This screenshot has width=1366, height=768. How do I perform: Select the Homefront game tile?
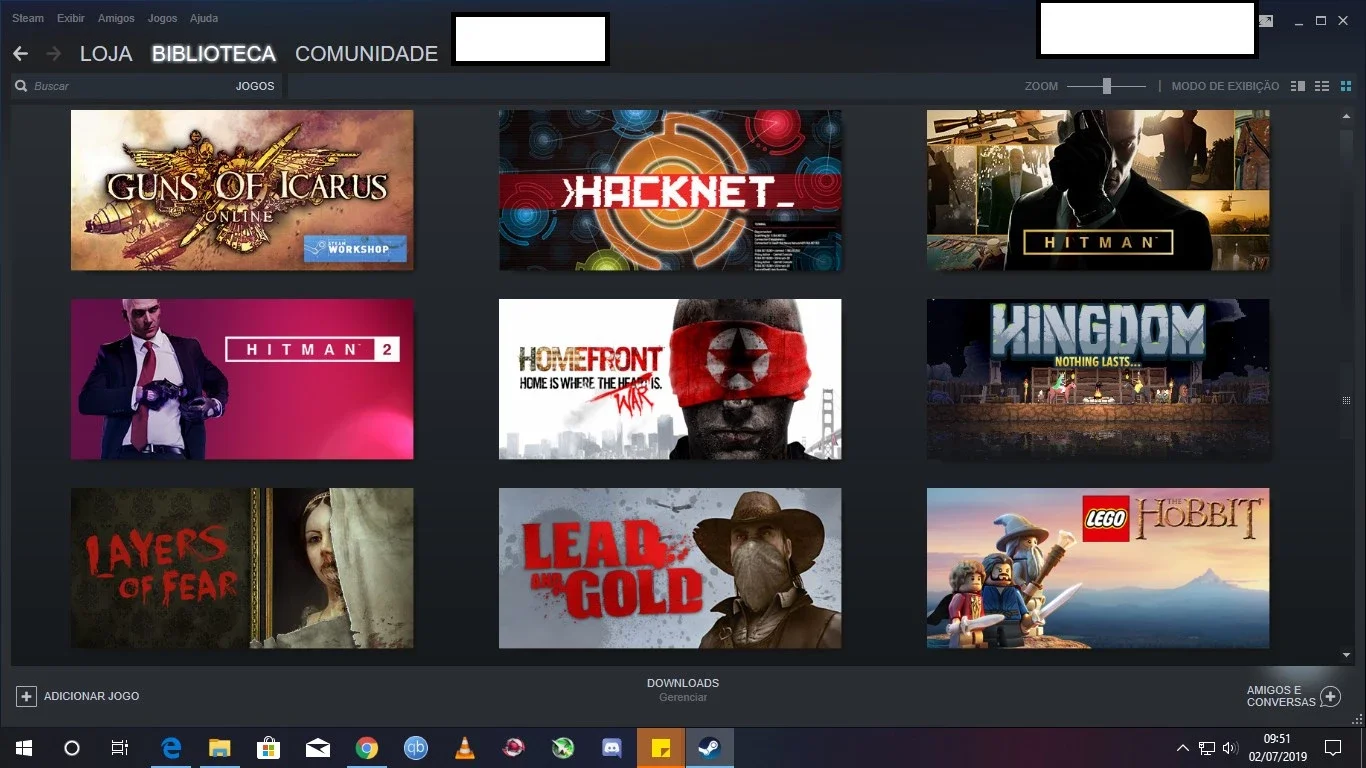[670, 379]
